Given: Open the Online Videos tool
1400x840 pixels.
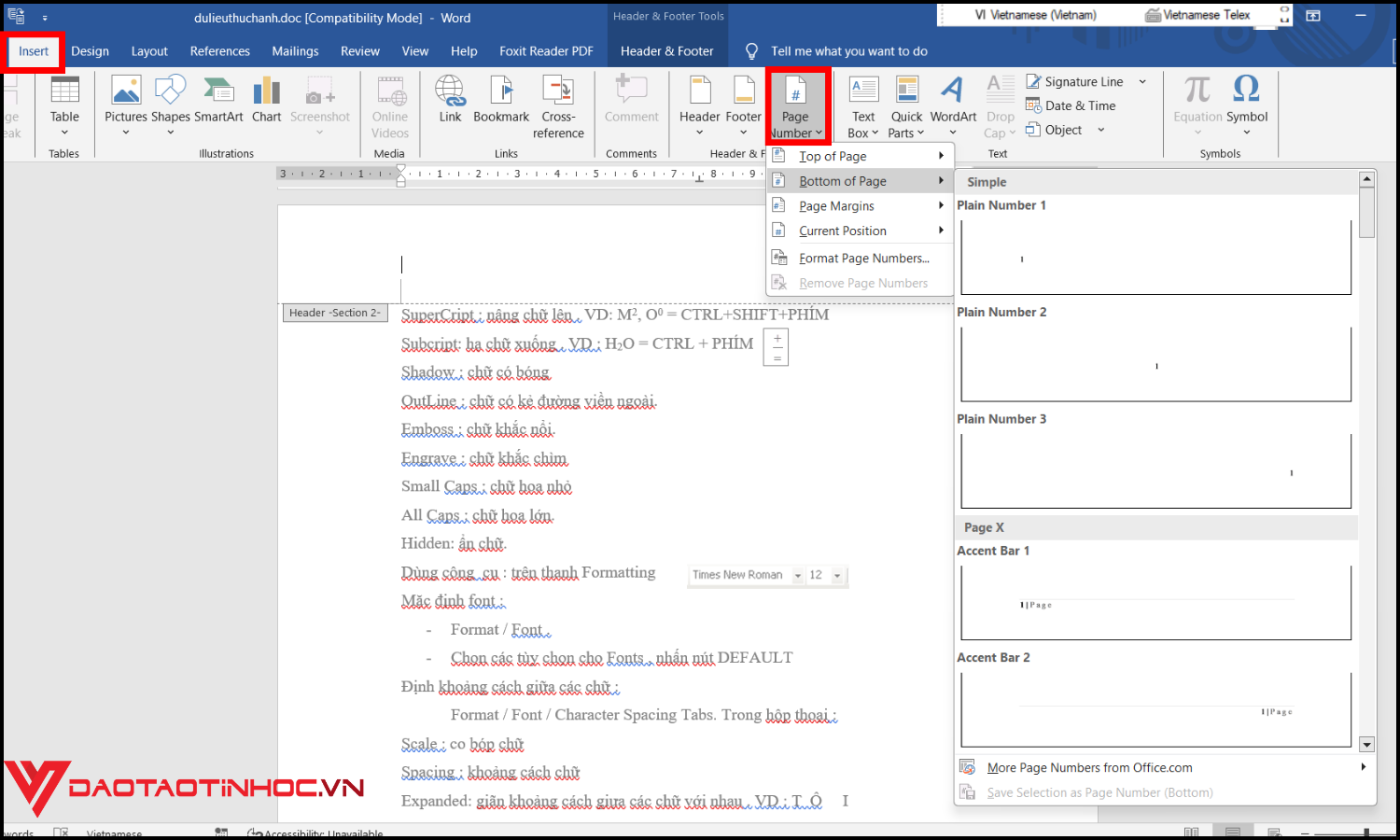Looking at the screenshot, I should click(390, 107).
